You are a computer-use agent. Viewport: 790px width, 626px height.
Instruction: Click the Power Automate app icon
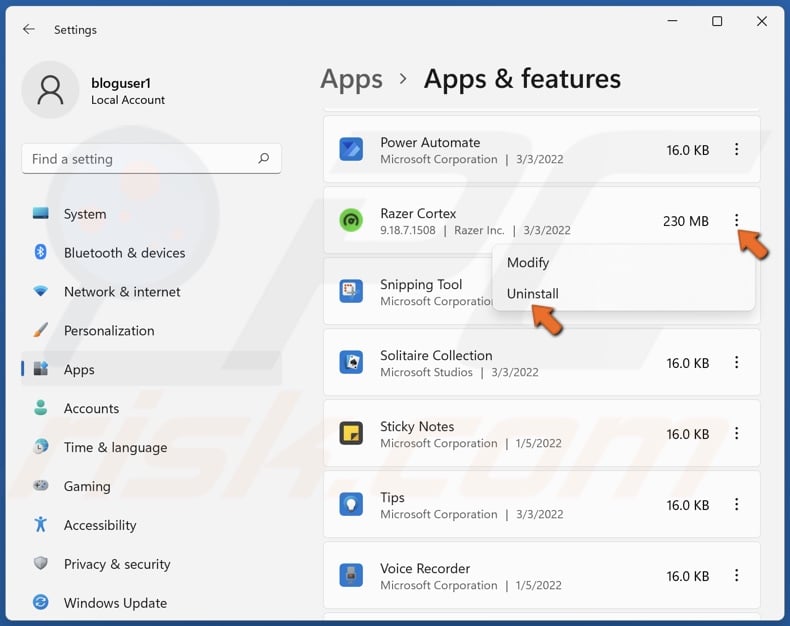[x=351, y=149]
